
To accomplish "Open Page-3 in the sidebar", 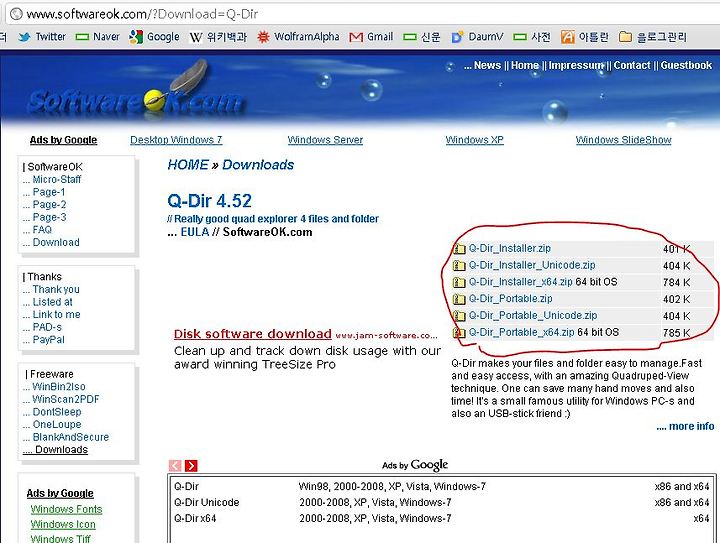I will pyautogui.click(x=49, y=217).
